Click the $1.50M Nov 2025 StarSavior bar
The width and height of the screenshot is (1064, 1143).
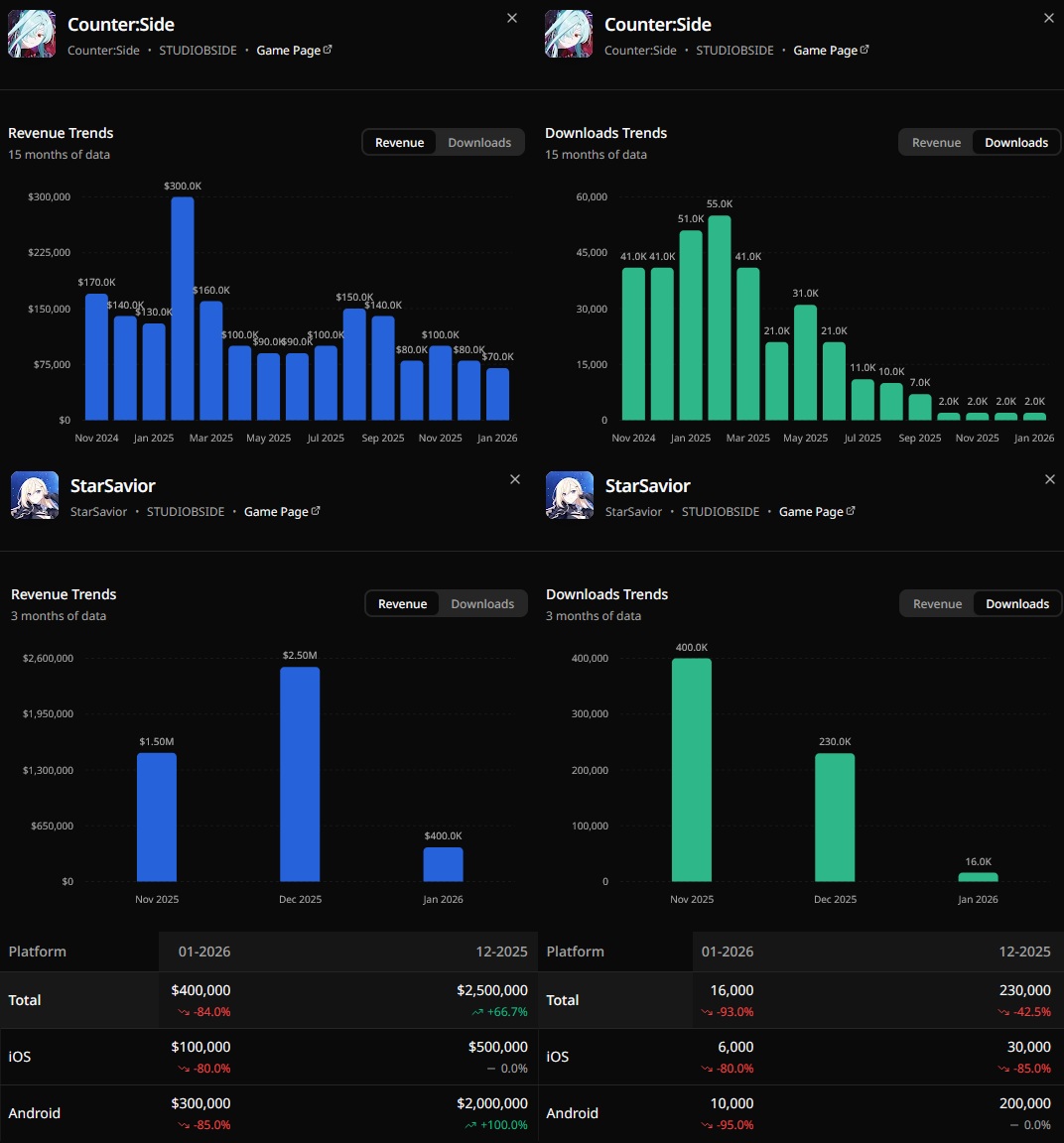157,818
